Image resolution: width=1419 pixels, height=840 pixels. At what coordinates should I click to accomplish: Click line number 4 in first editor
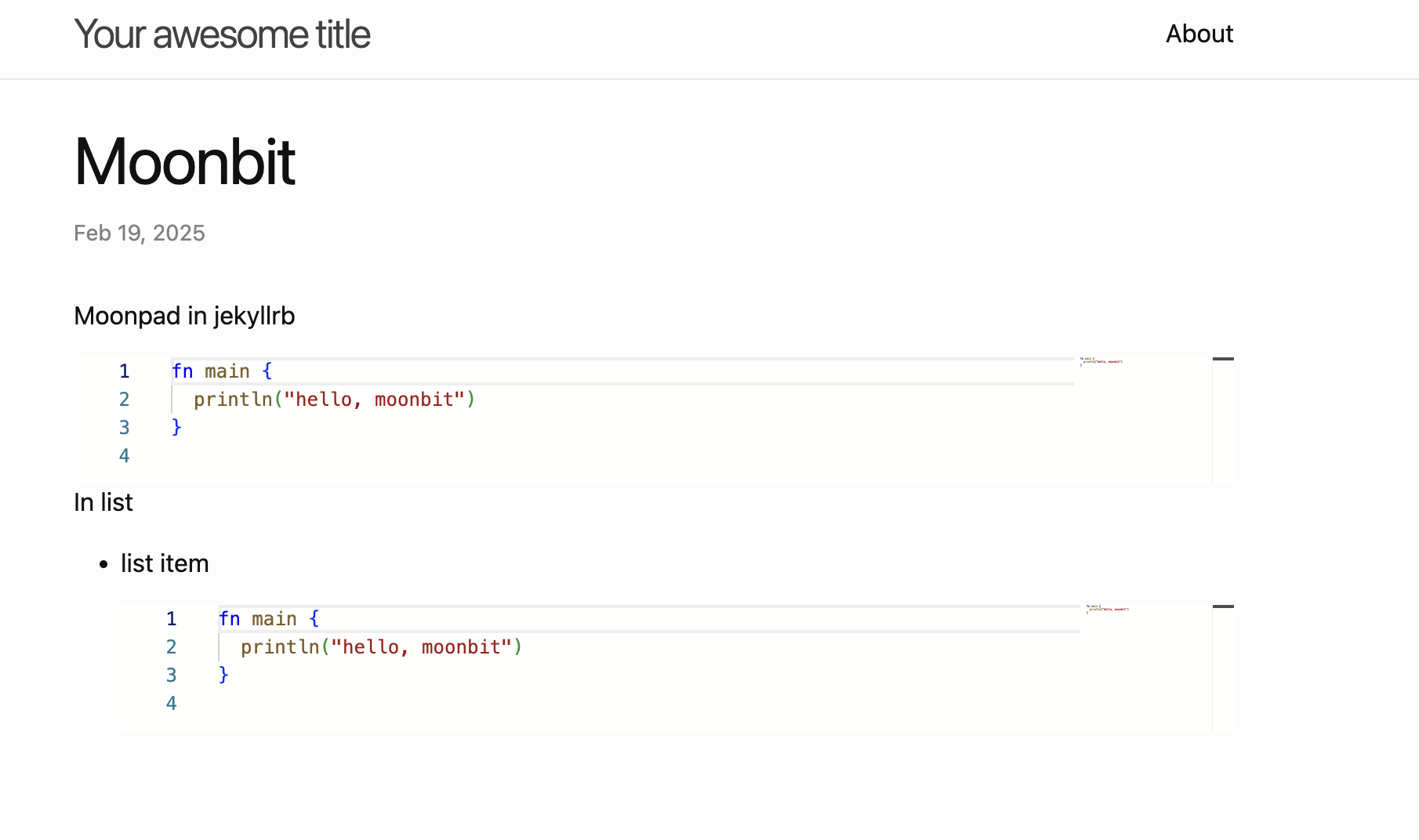tap(124, 456)
